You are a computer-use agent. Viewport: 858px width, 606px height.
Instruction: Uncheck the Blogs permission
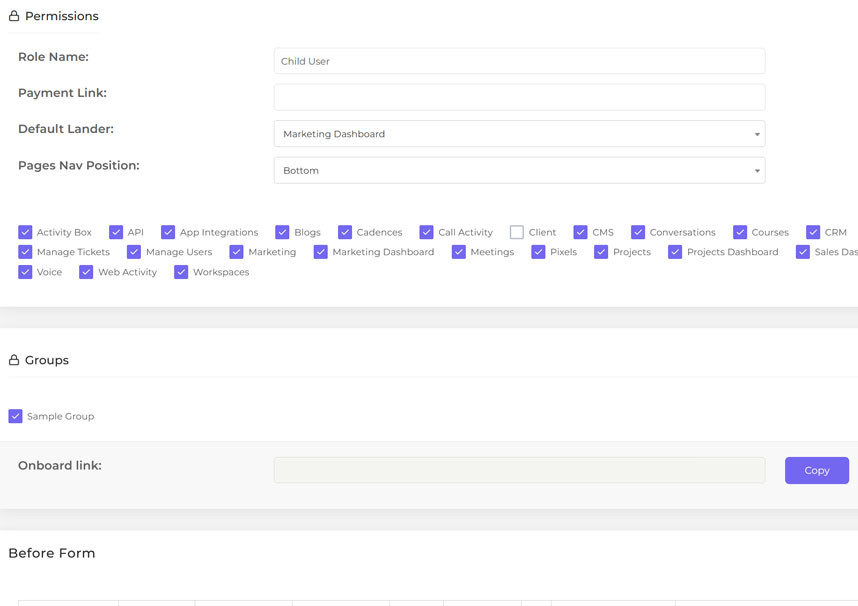(282, 231)
